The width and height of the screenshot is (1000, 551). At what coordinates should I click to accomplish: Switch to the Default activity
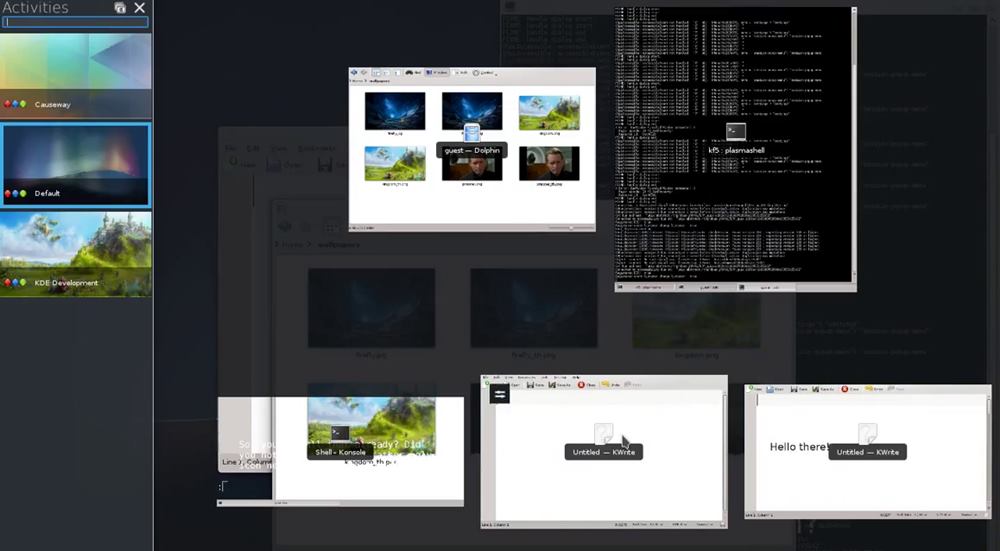tap(76, 166)
